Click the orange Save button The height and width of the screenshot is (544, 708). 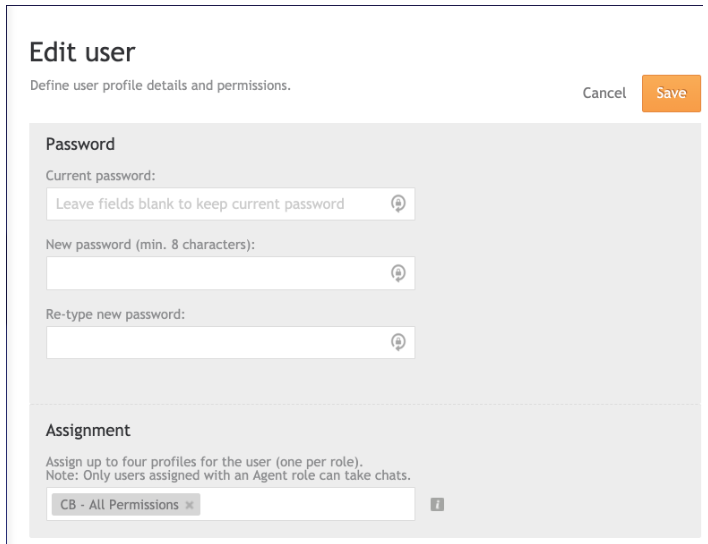[x=671, y=93]
